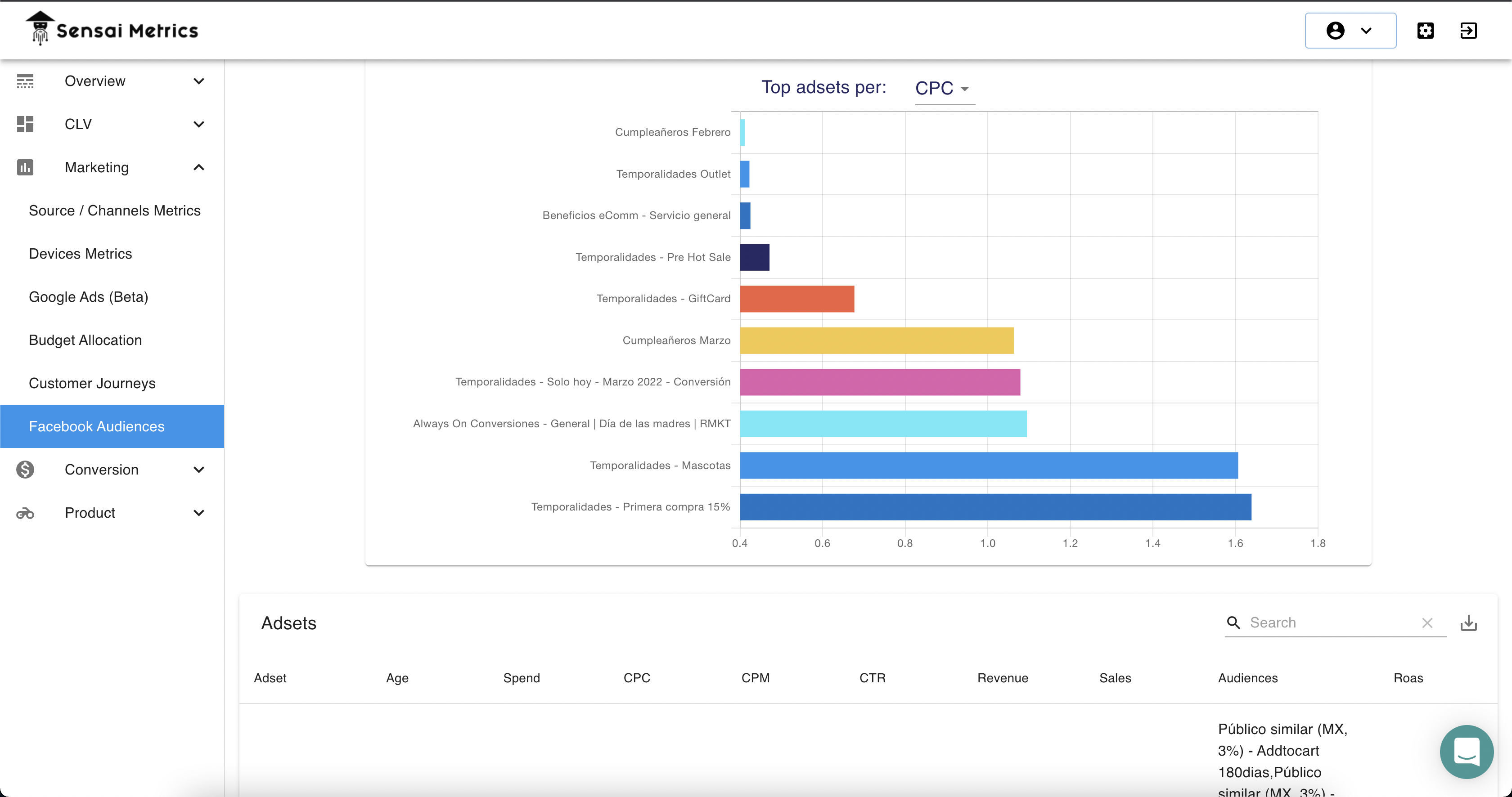Viewport: 1512px width, 797px height.
Task: Sort table by Sales column
Action: [x=1115, y=678]
